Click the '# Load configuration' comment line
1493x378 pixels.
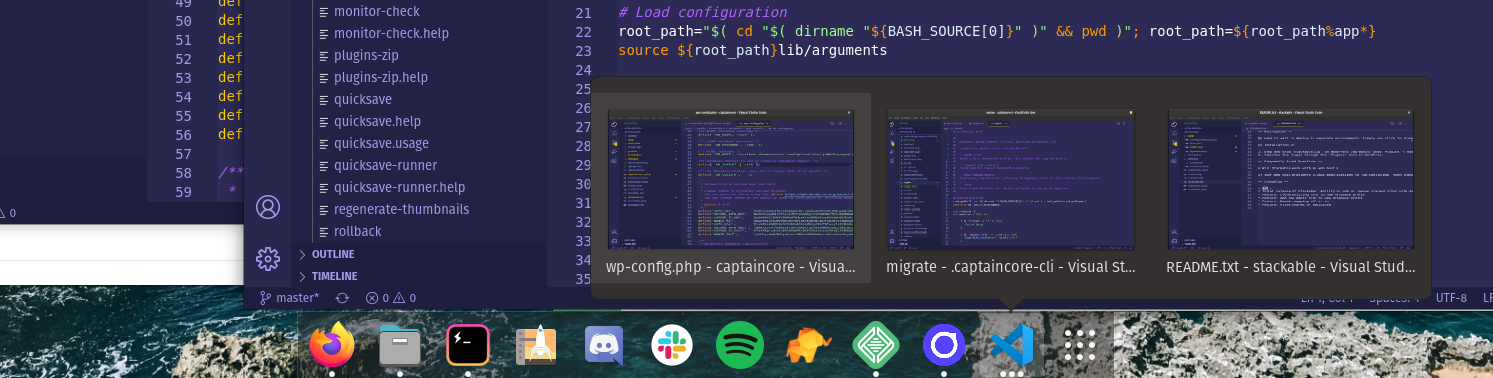[702, 13]
